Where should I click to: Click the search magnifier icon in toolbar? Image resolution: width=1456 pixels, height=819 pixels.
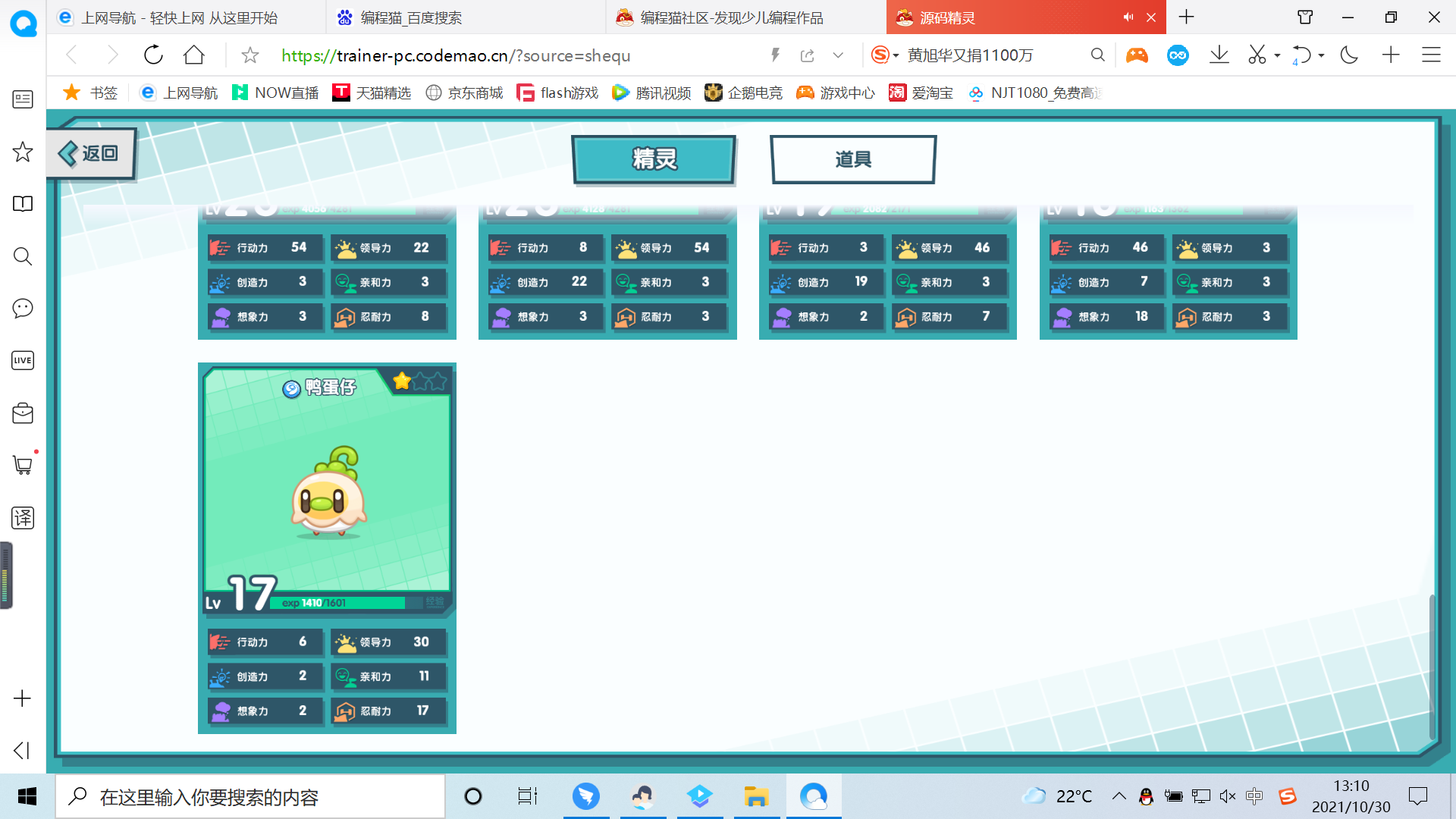pyautogui.click(x=1097, y=55)
